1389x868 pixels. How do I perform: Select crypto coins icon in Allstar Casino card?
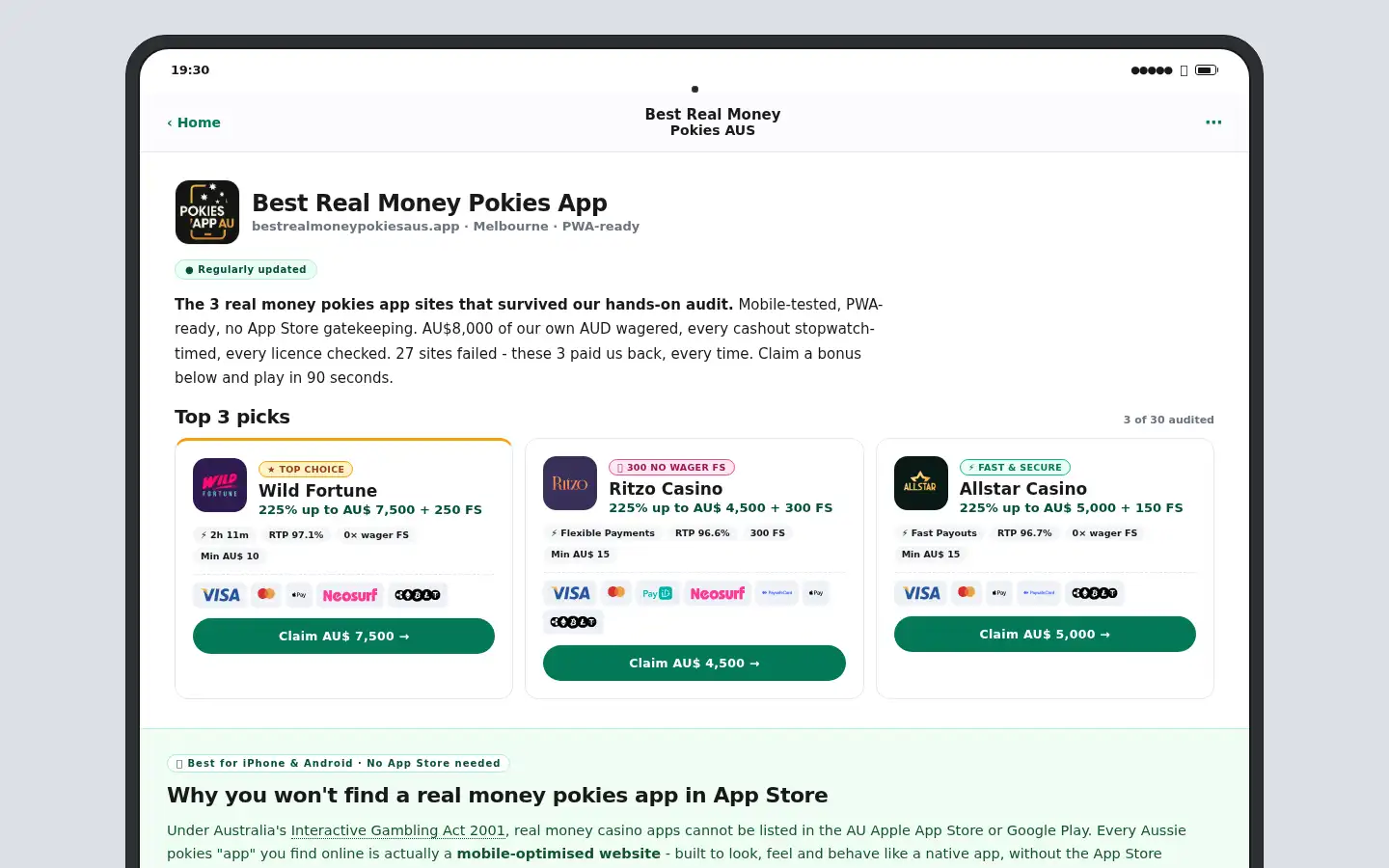(1095, 593)
